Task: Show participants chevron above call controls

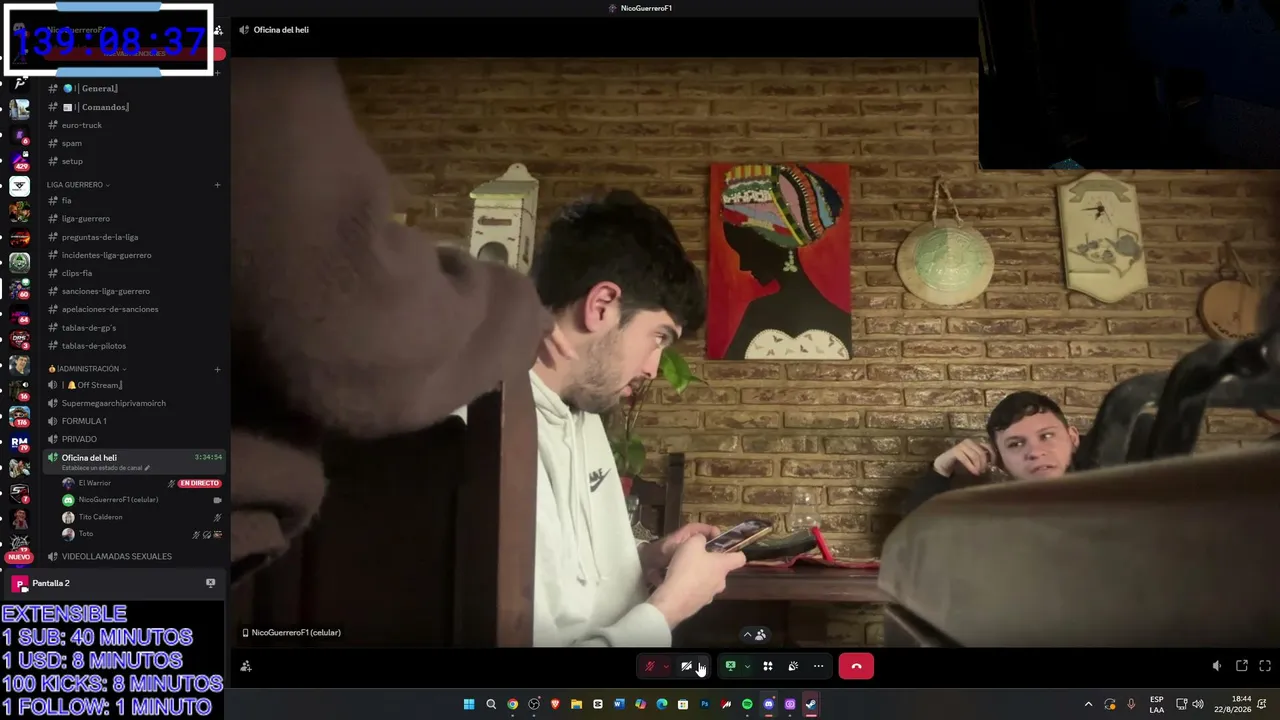Action: [x=754, y=634]
